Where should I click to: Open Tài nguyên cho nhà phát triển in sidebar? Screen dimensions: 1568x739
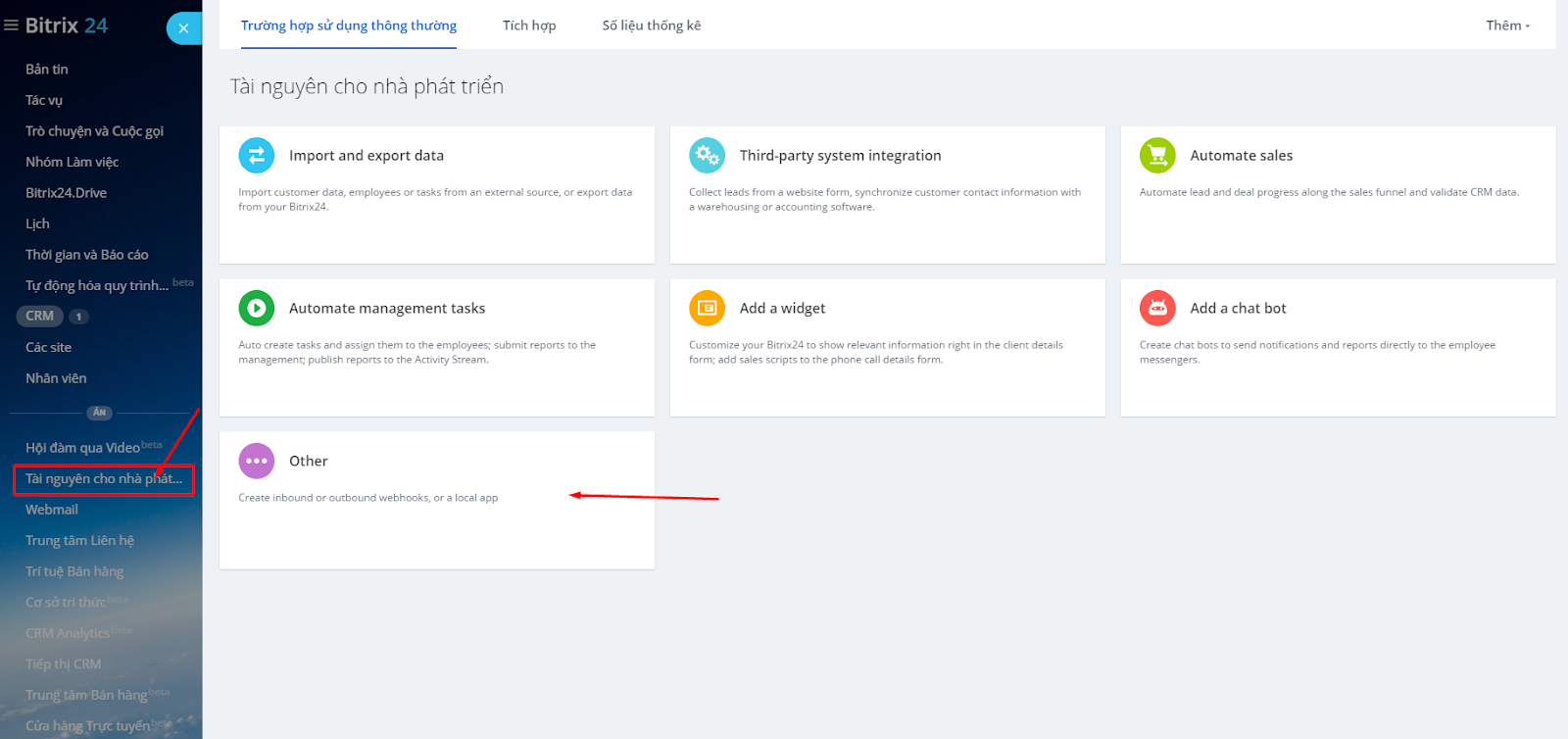tap(104, 479)
